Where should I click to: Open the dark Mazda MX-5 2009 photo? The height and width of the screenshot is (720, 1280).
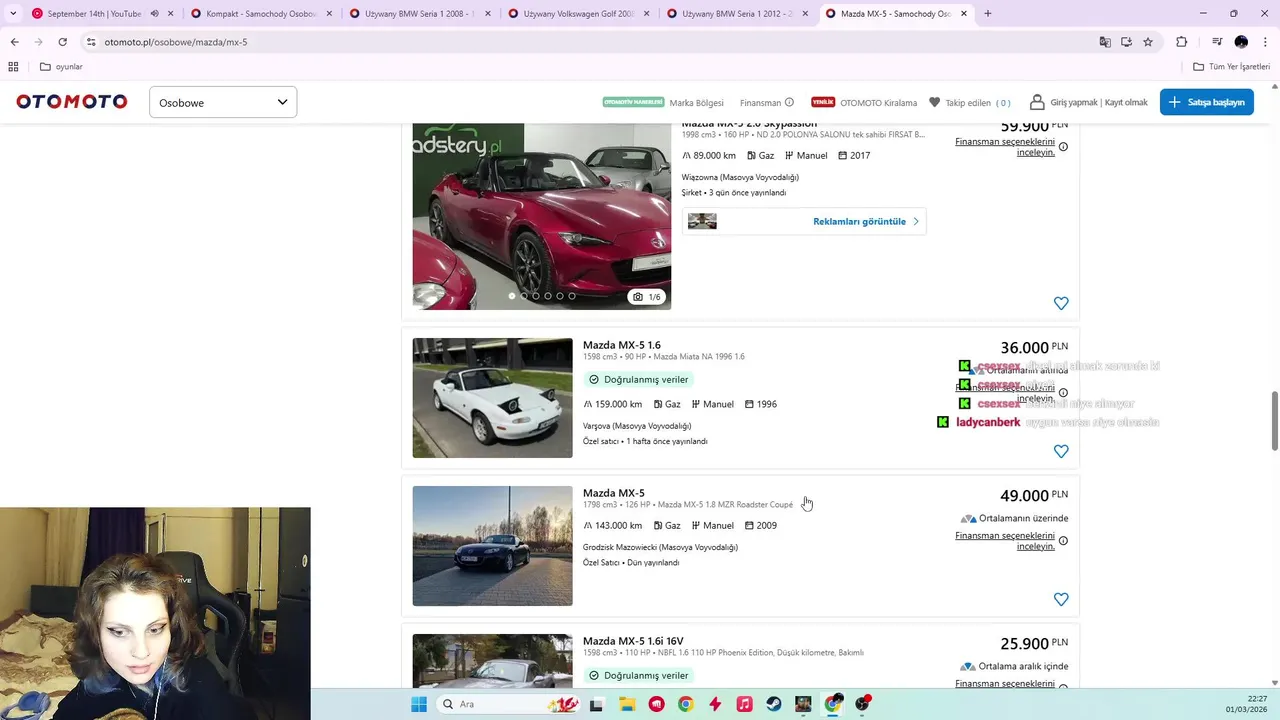click(x=492, y=546)
